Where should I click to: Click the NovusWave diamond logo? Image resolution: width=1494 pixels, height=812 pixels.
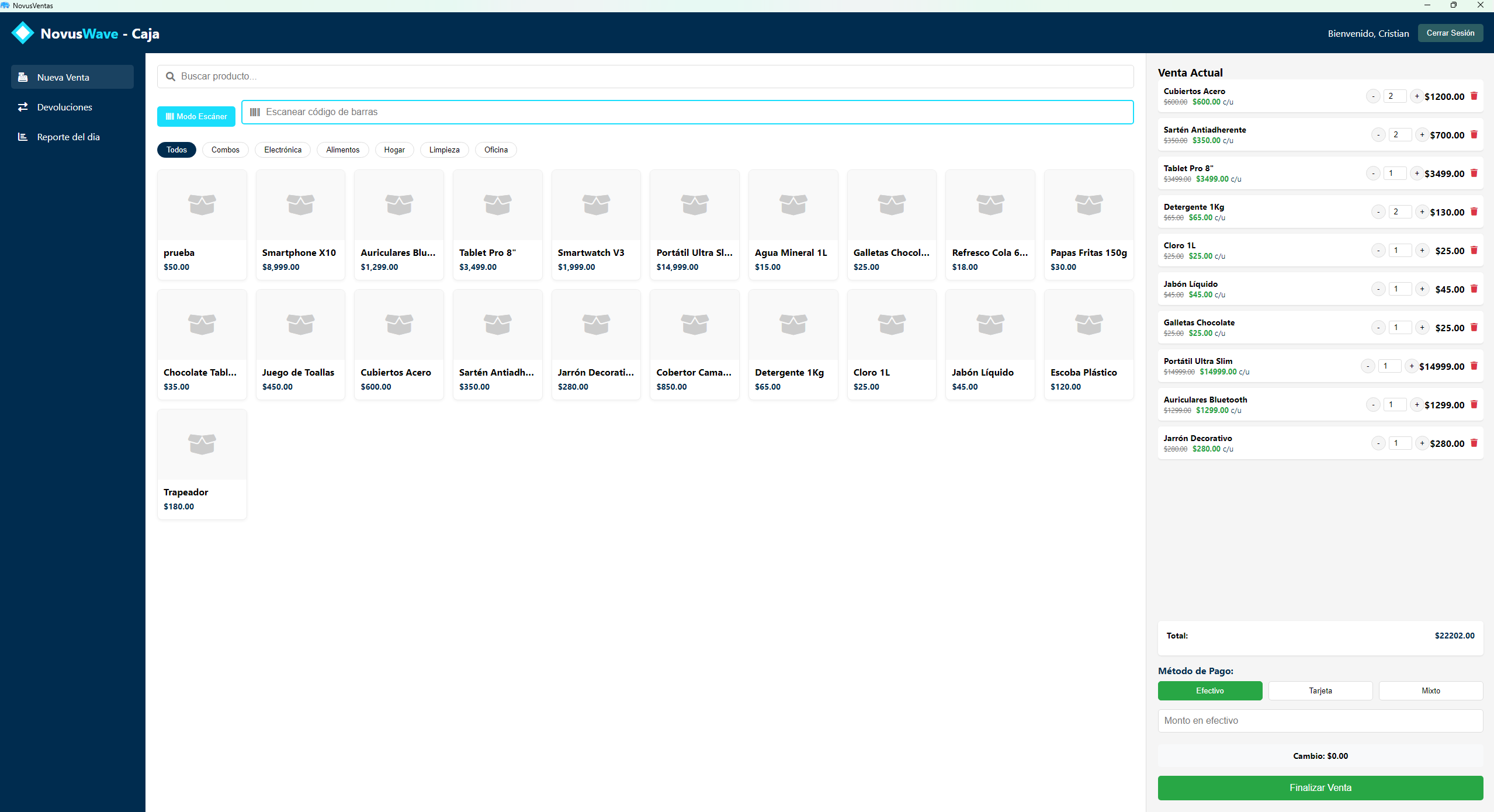(23, 33)
